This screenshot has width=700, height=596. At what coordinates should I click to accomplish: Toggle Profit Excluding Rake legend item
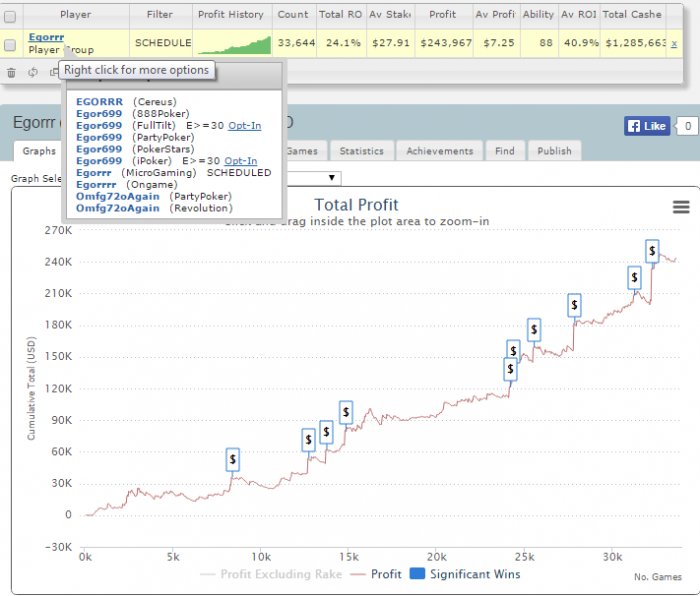pyautogui.click(x=271, y=574)
